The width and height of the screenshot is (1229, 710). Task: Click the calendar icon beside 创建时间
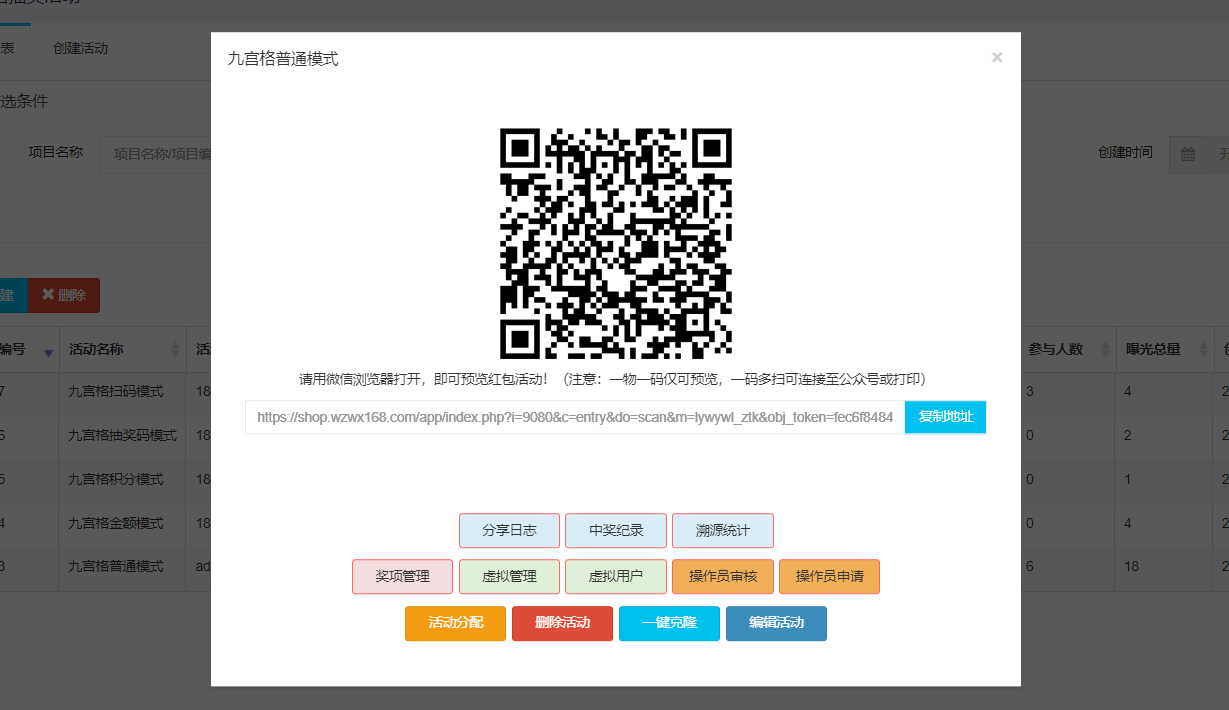pyautogui.click(x=1188, y=154)
